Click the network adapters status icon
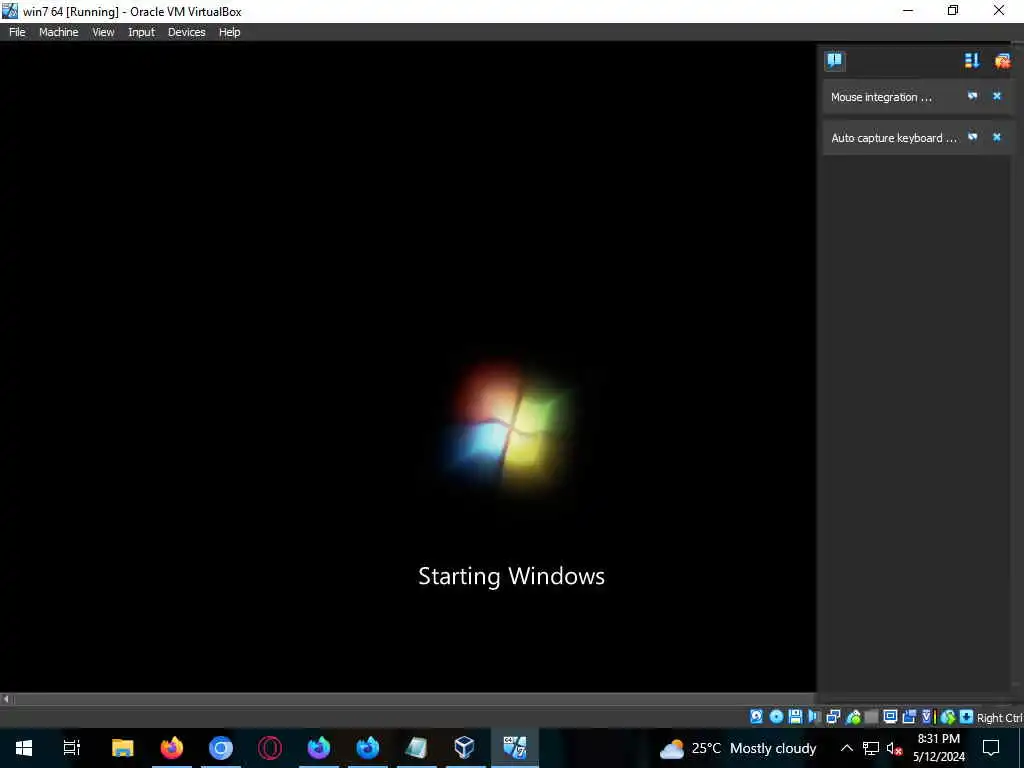The height and width of the screenshot is (768, 1024). tap(833, 716)
